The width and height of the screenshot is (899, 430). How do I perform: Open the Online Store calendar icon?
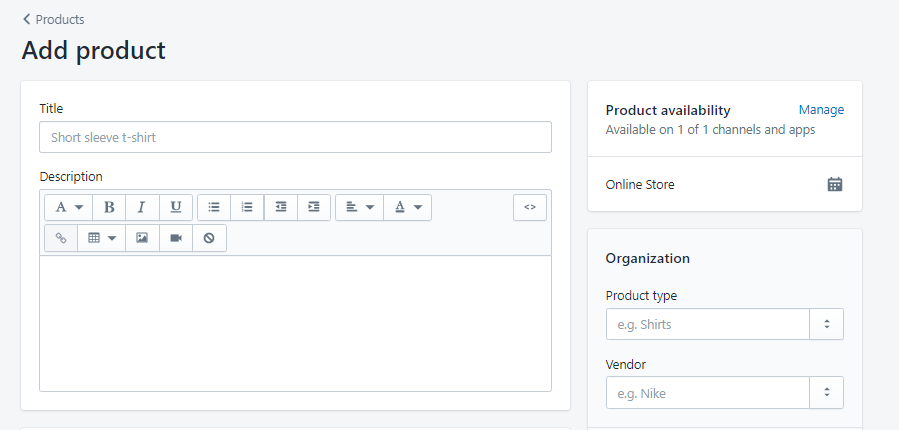click(x=835, y=184)
